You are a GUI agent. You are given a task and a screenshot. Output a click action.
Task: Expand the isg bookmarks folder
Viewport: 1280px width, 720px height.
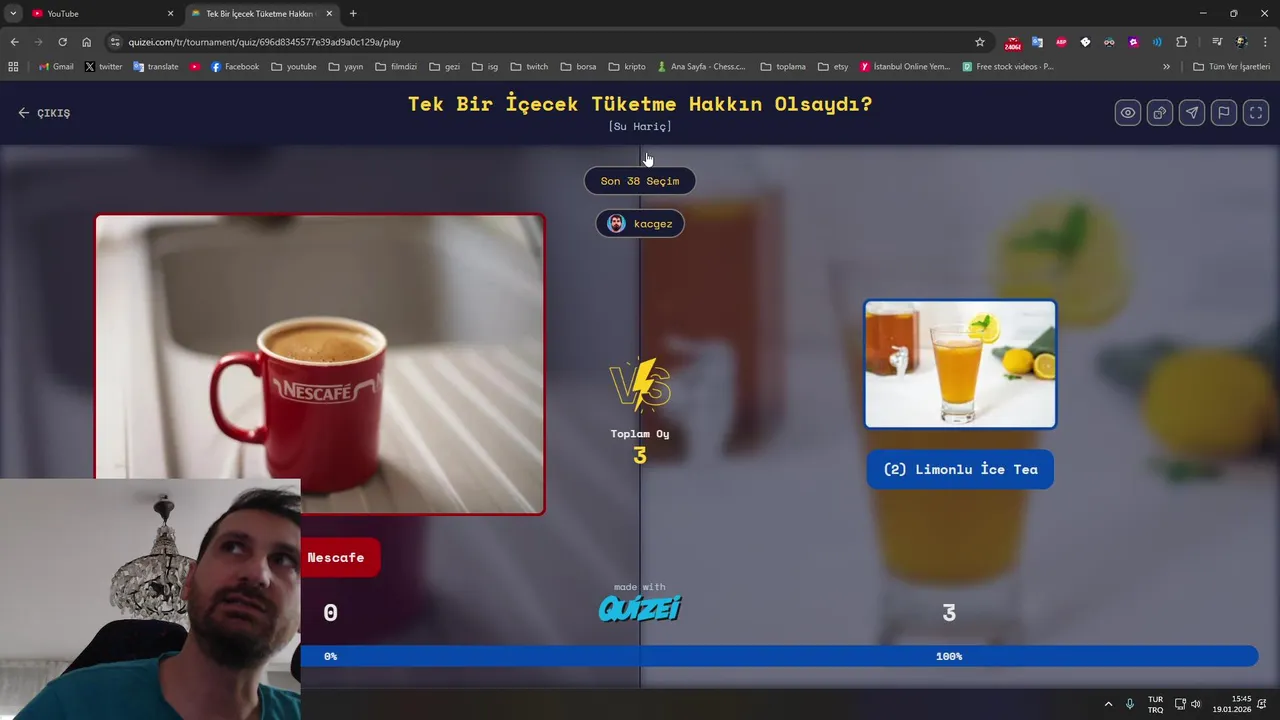tap(485, 67)
